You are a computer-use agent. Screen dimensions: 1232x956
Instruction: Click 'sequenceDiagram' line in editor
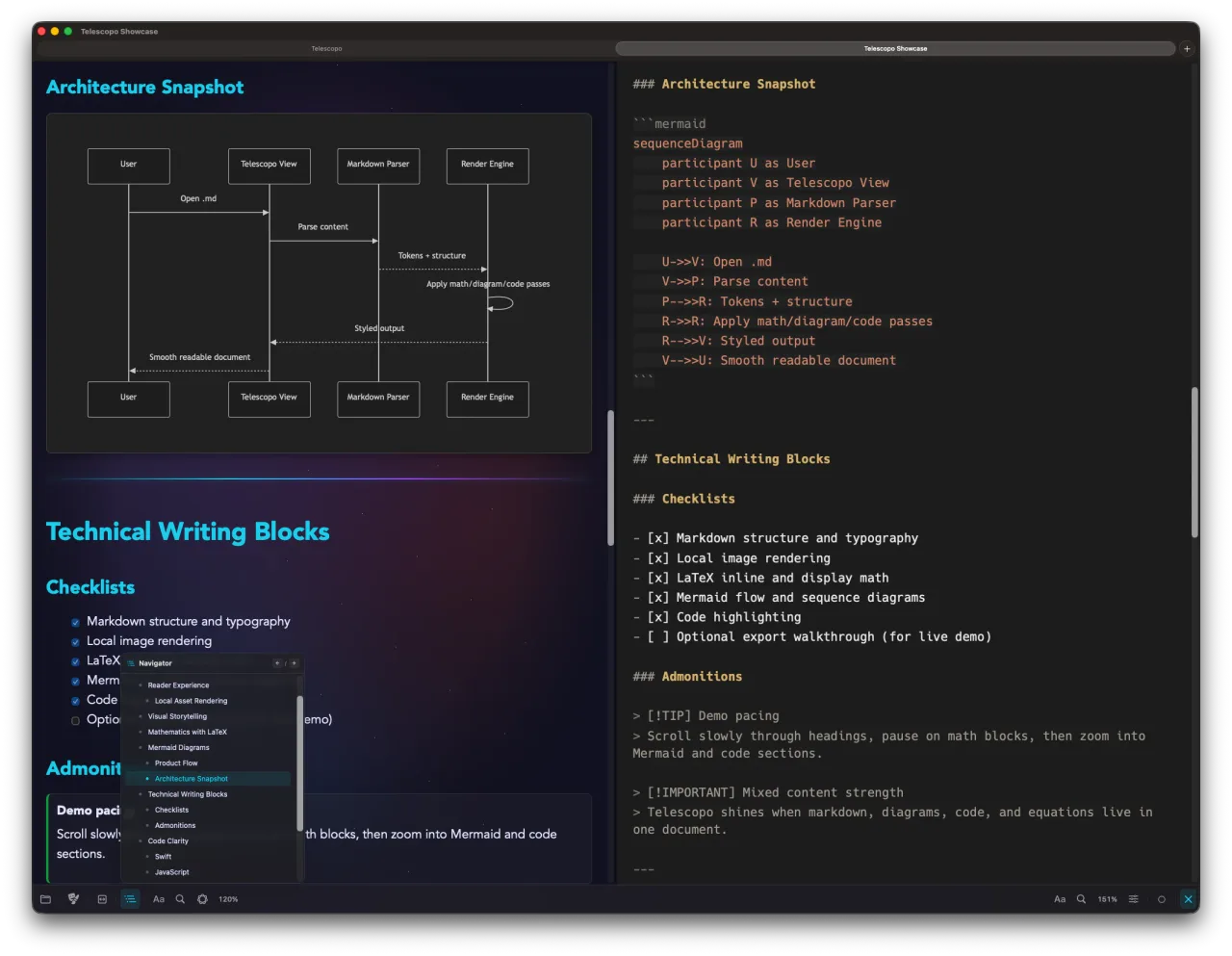point(687,143)
